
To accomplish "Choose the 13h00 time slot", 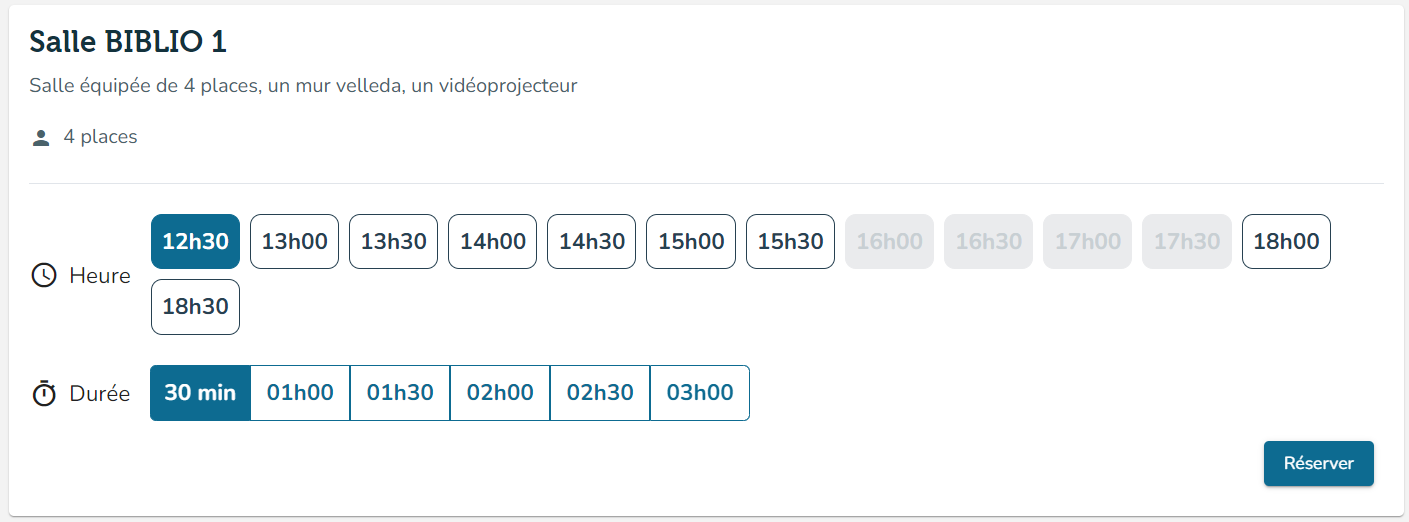I will pyautogui.click(x=294, y=241).
